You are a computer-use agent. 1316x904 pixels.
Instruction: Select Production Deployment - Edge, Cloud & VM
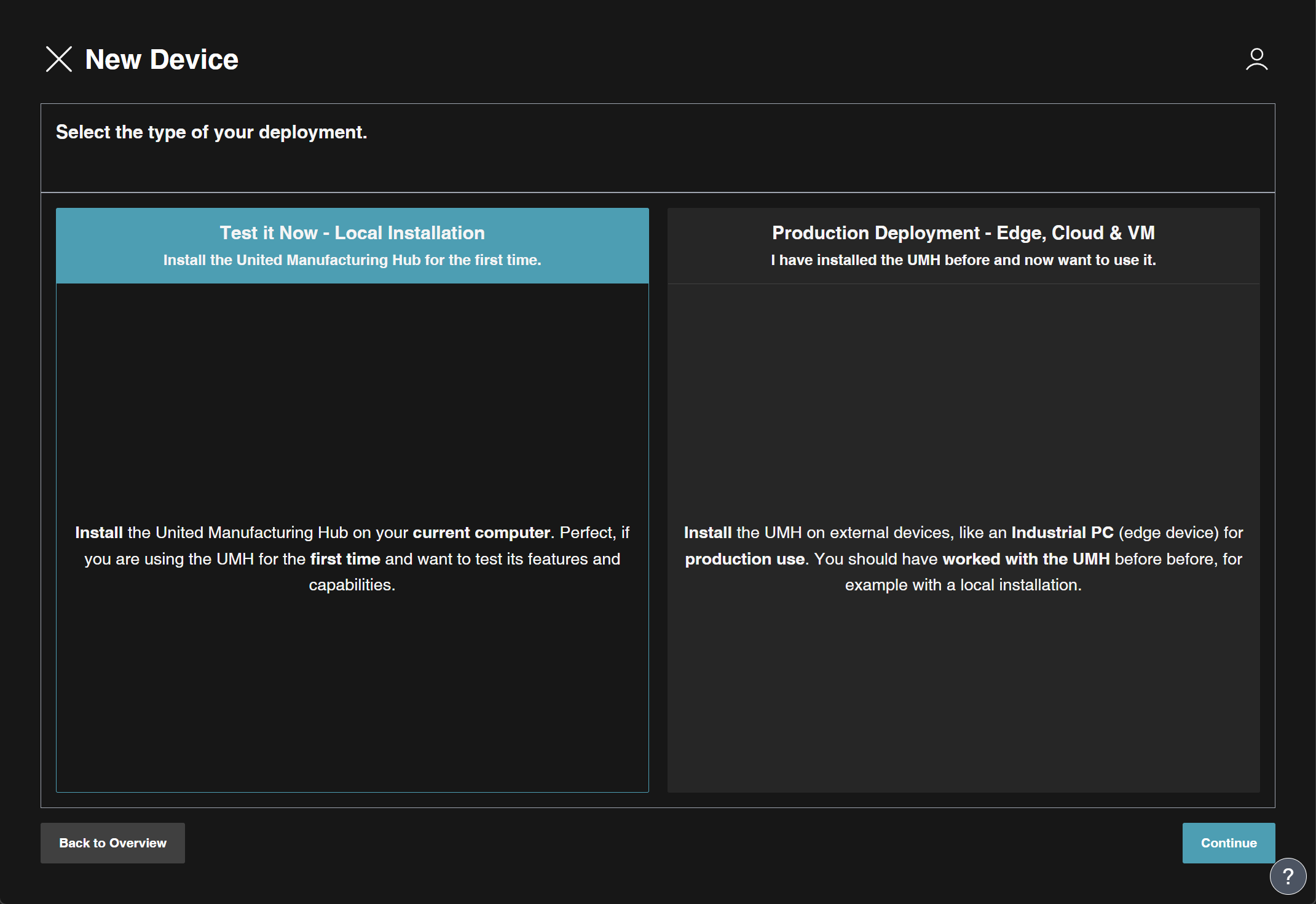(x=963, y=233)
